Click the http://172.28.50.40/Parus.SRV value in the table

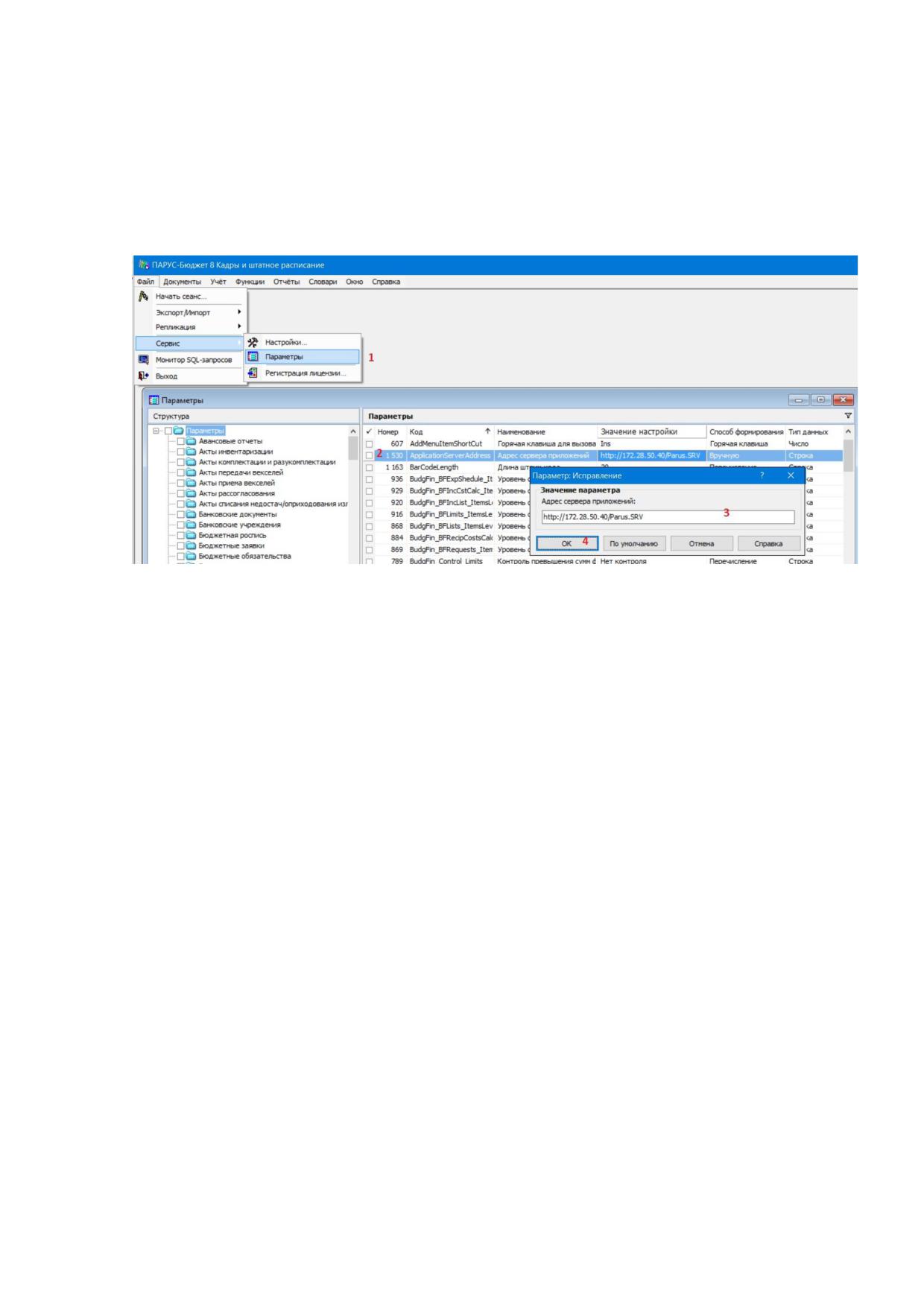650,455
